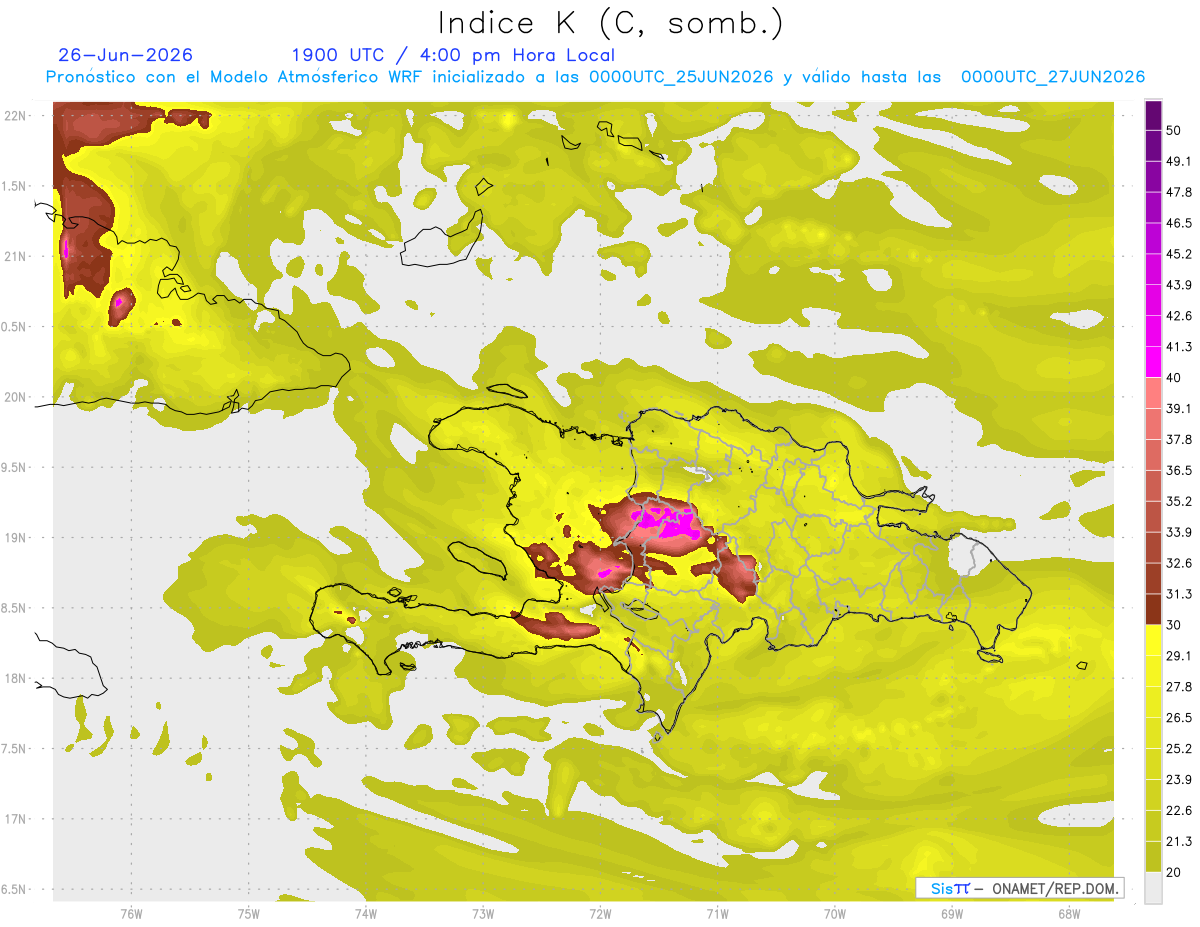This screenshot has height=927, width=1200.
Task: Pick the purple legend swatch between 47.8 and 49.1
Action: (1153, 177)
